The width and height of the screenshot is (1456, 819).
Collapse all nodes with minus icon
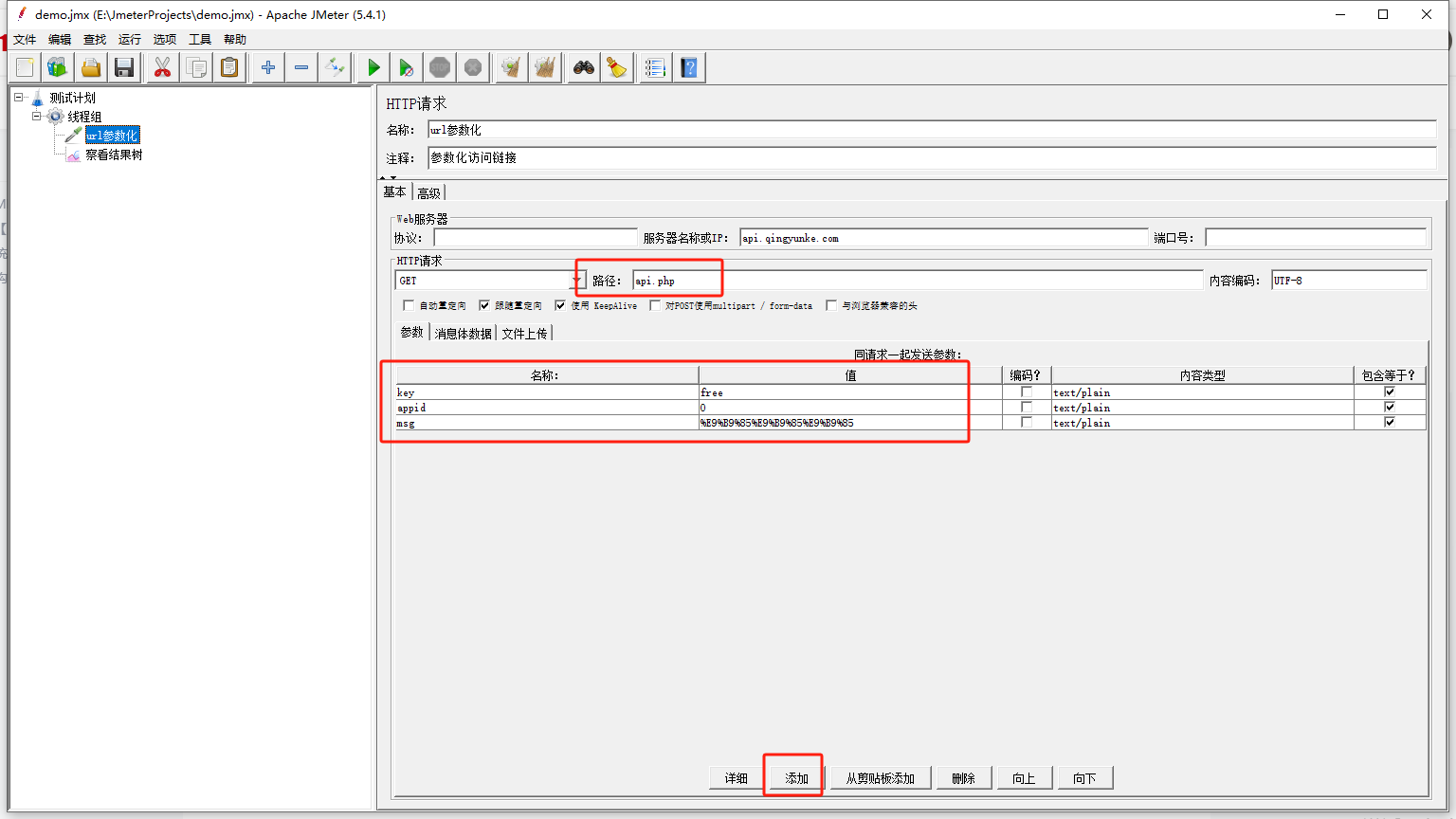[301, 67]
